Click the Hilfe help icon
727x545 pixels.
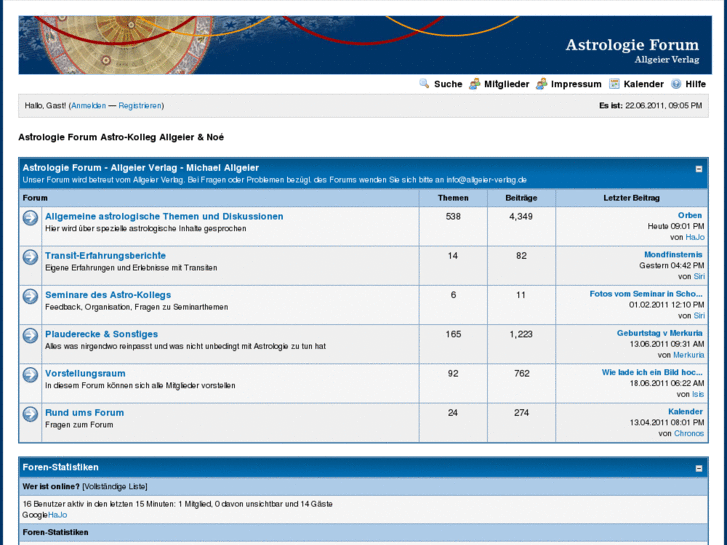coord(676,84)
